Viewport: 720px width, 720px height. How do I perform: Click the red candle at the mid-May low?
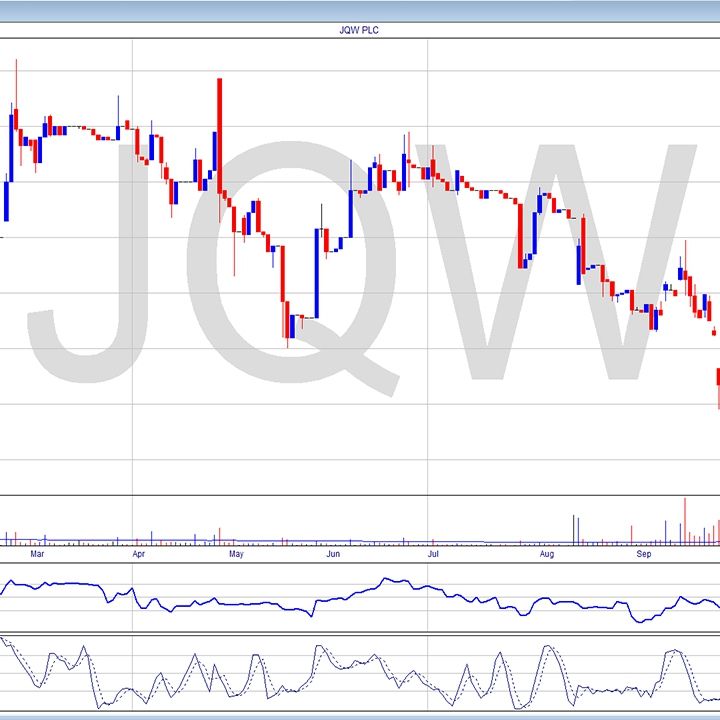pyautogui.click(x=285, y=320)
